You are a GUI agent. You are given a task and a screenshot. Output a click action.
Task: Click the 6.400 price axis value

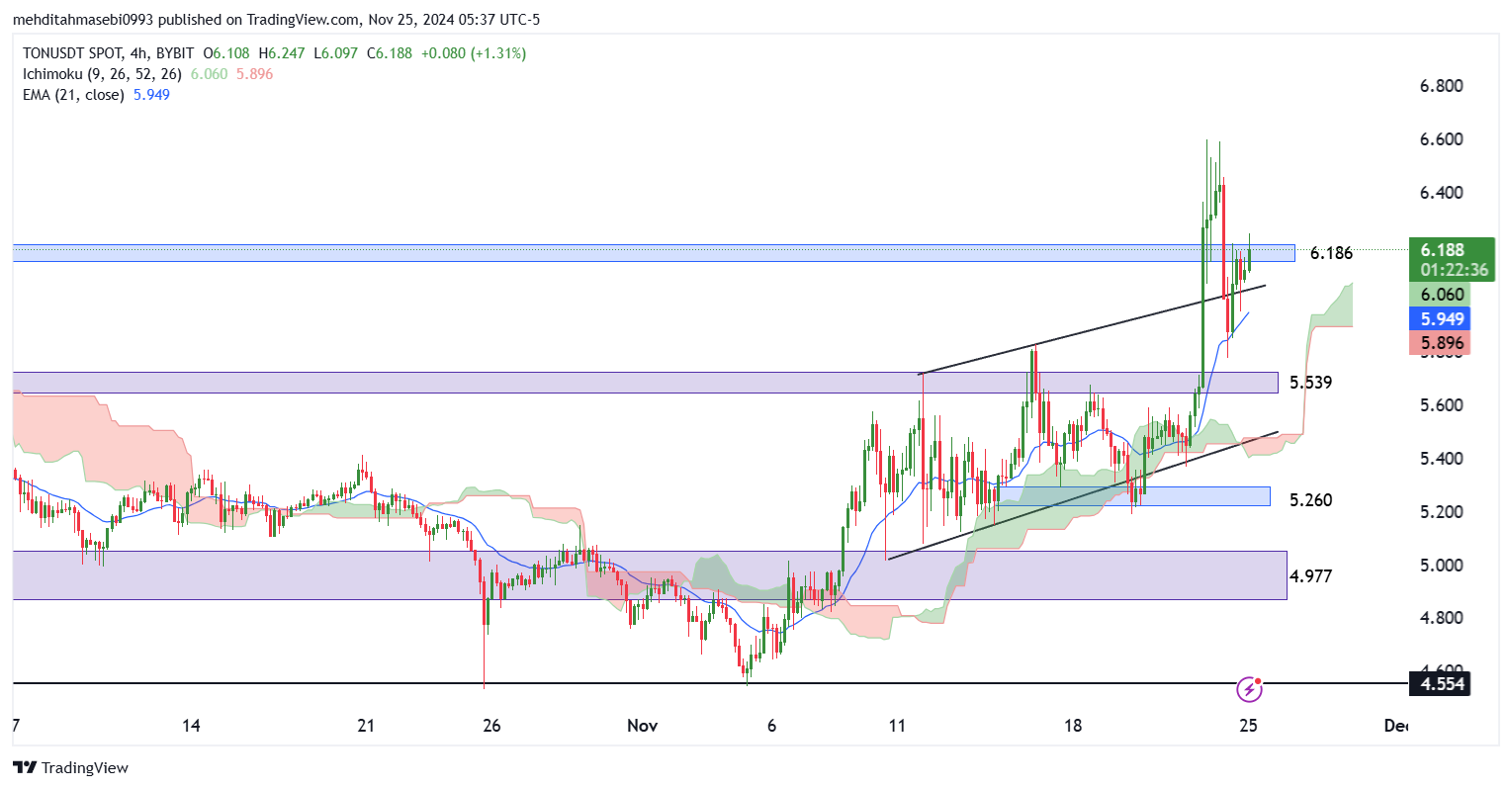(x=1442, y=193)
